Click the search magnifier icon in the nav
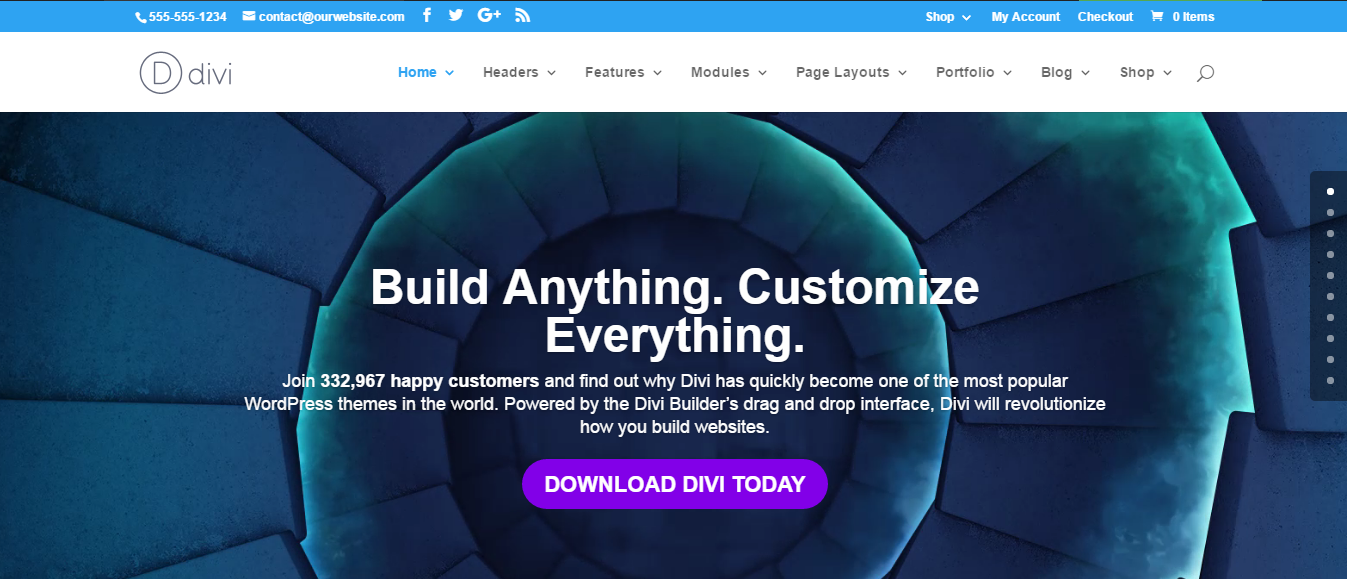This screenshot has height=579, width=1347. coord(1205,72)
